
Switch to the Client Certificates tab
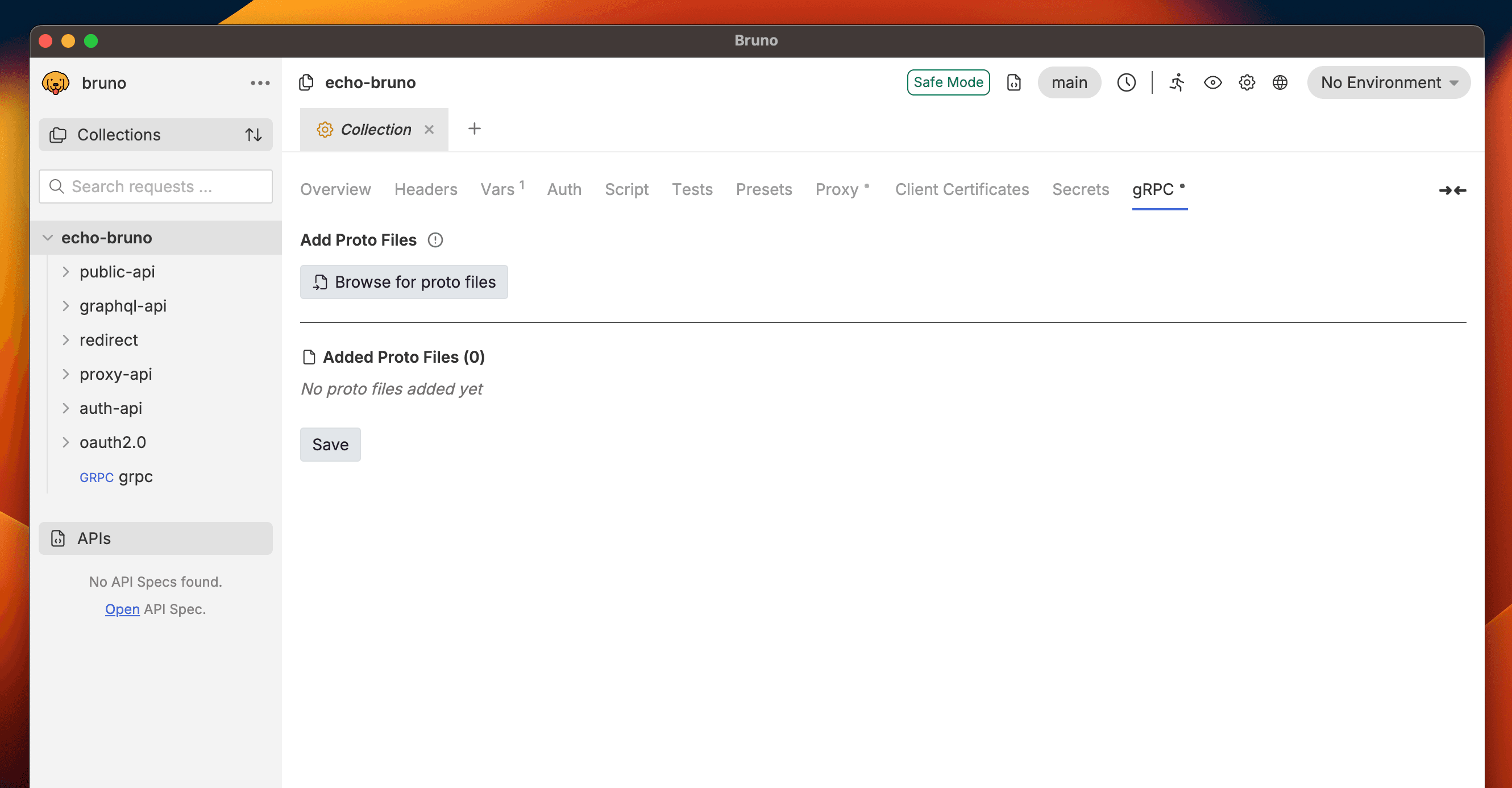(x=961, y=189)
